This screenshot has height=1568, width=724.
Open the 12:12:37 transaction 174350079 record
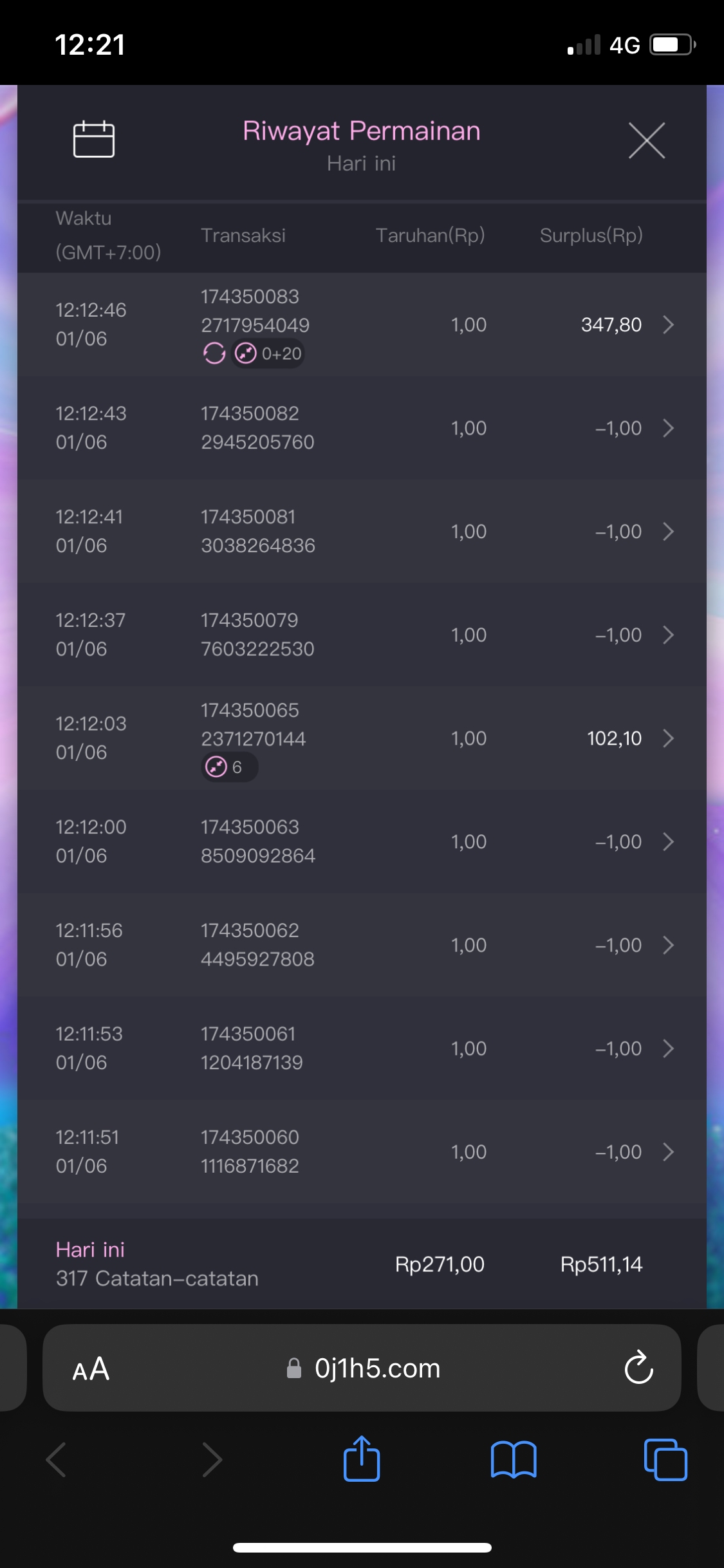257,635
